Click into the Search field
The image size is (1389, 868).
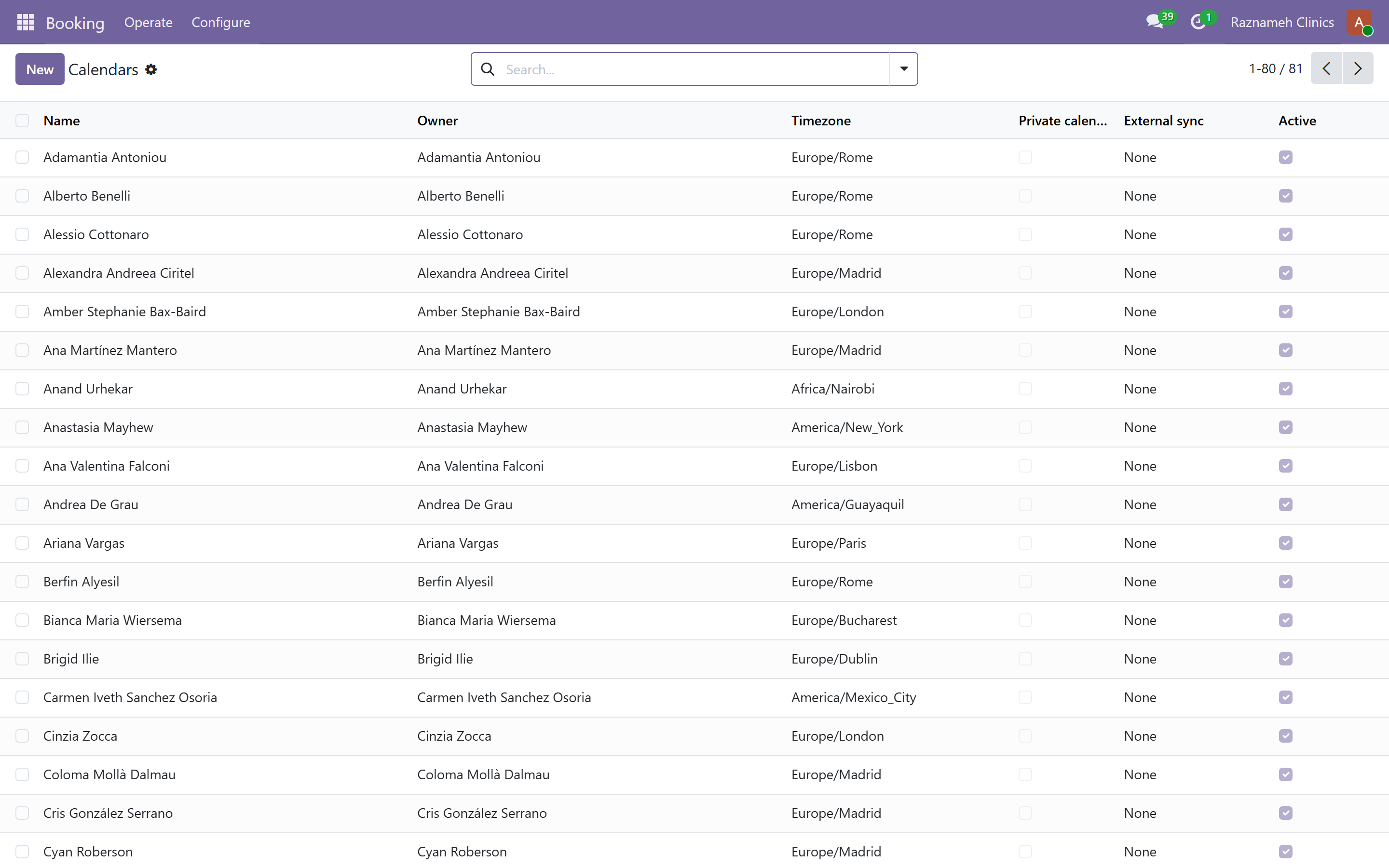[x=694, y=69]
